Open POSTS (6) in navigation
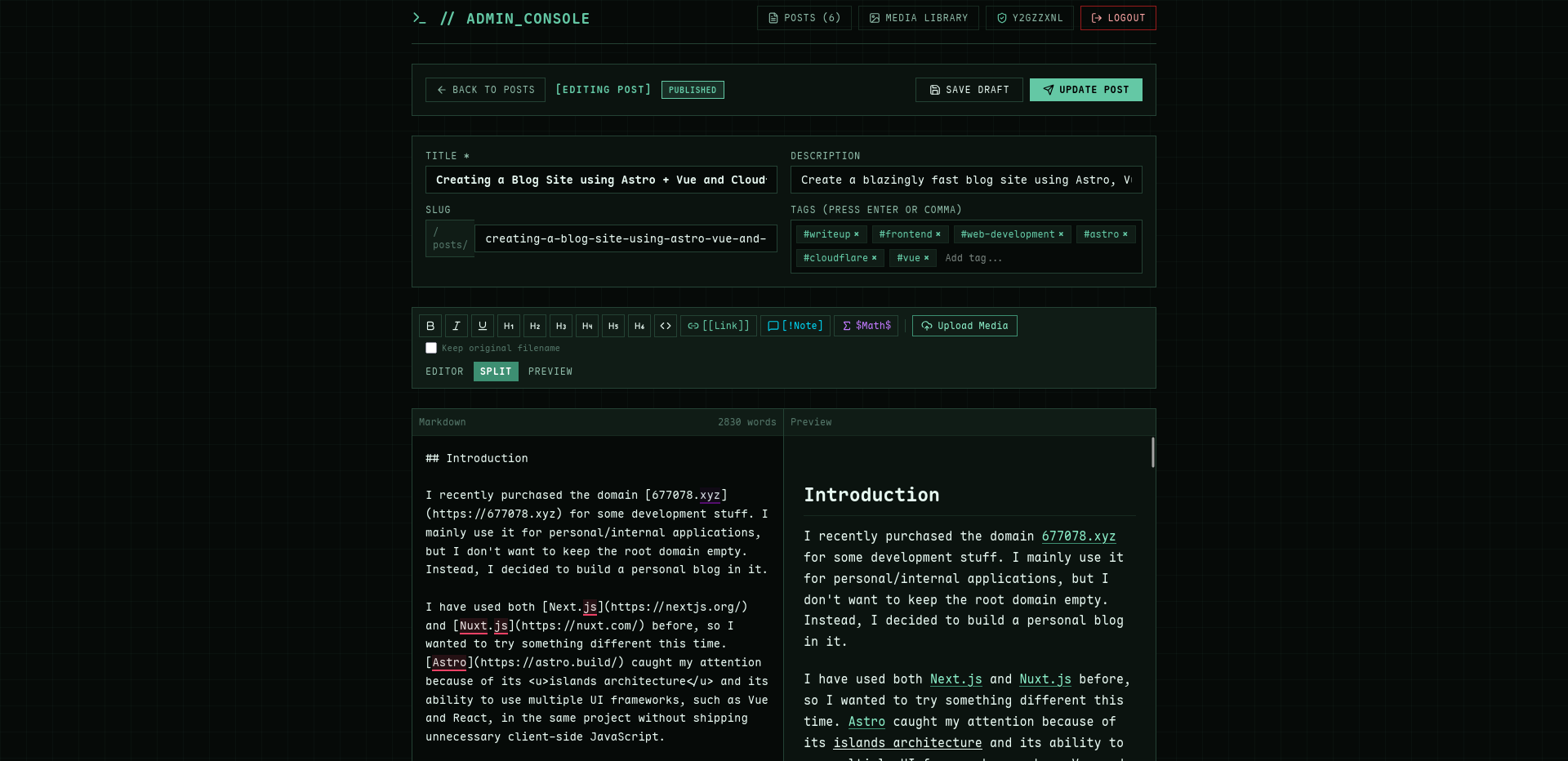The width and height of the screenshot is (1568, 761). (x=804, y=18)
